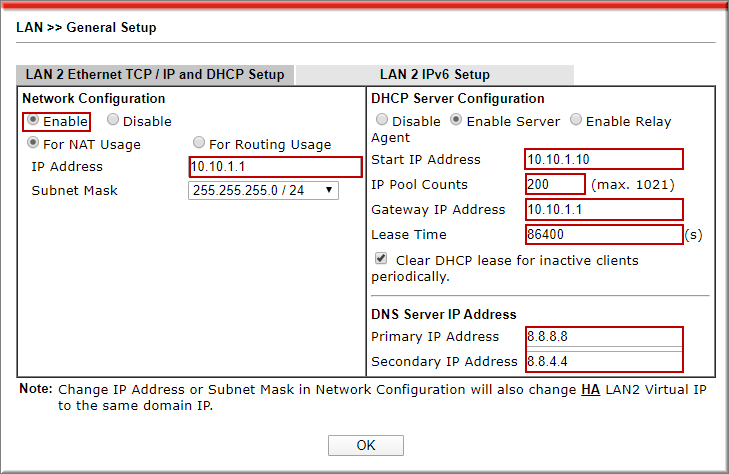Click the Start IP Address field
The width and height of the screenshot is (729, 474).
tap(603, 160)
